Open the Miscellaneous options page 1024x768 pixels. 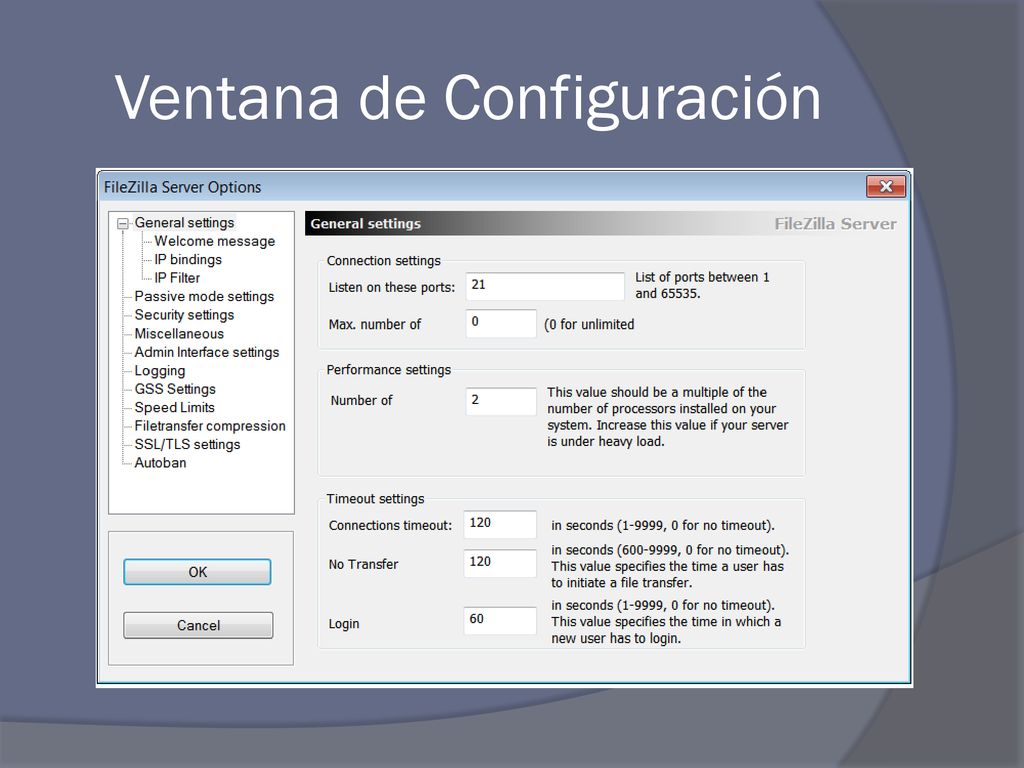click(179, 334)
